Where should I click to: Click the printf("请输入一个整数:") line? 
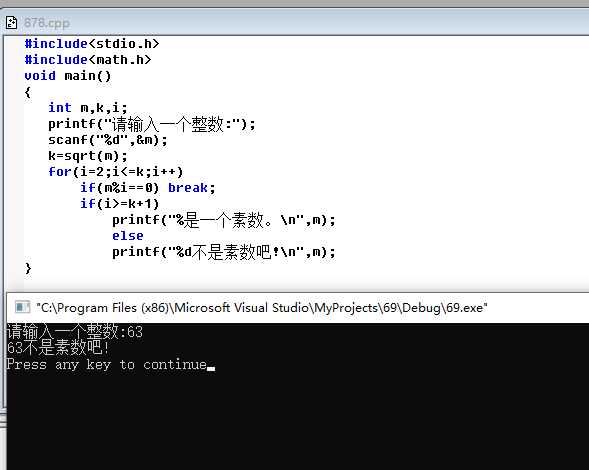(152, 124)
